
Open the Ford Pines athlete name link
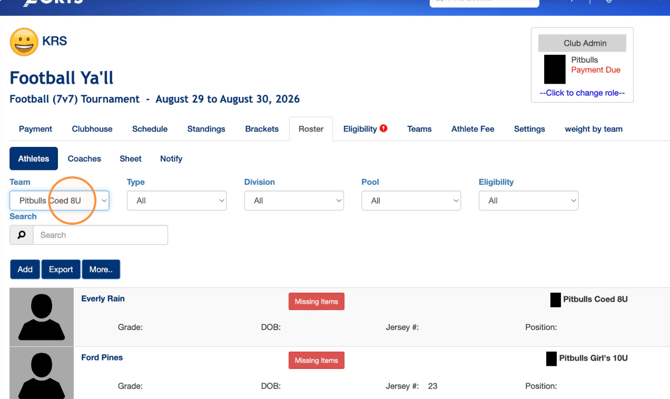(x=102, y=358)
